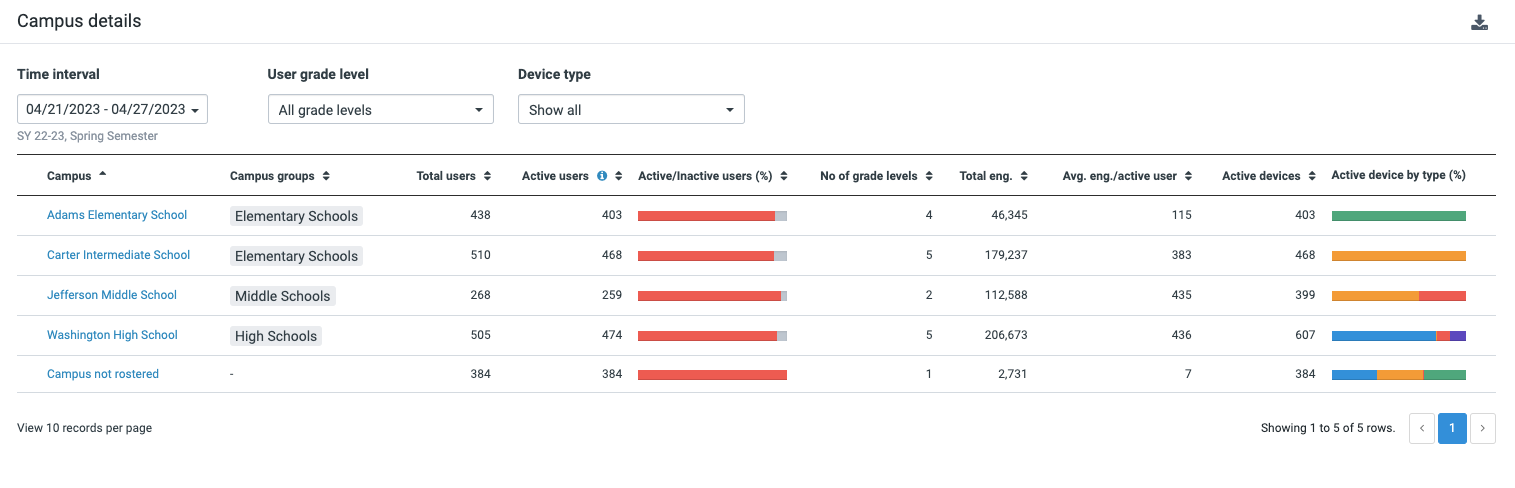Sort by Avg. eng./active user column

tap(1127, 175)
